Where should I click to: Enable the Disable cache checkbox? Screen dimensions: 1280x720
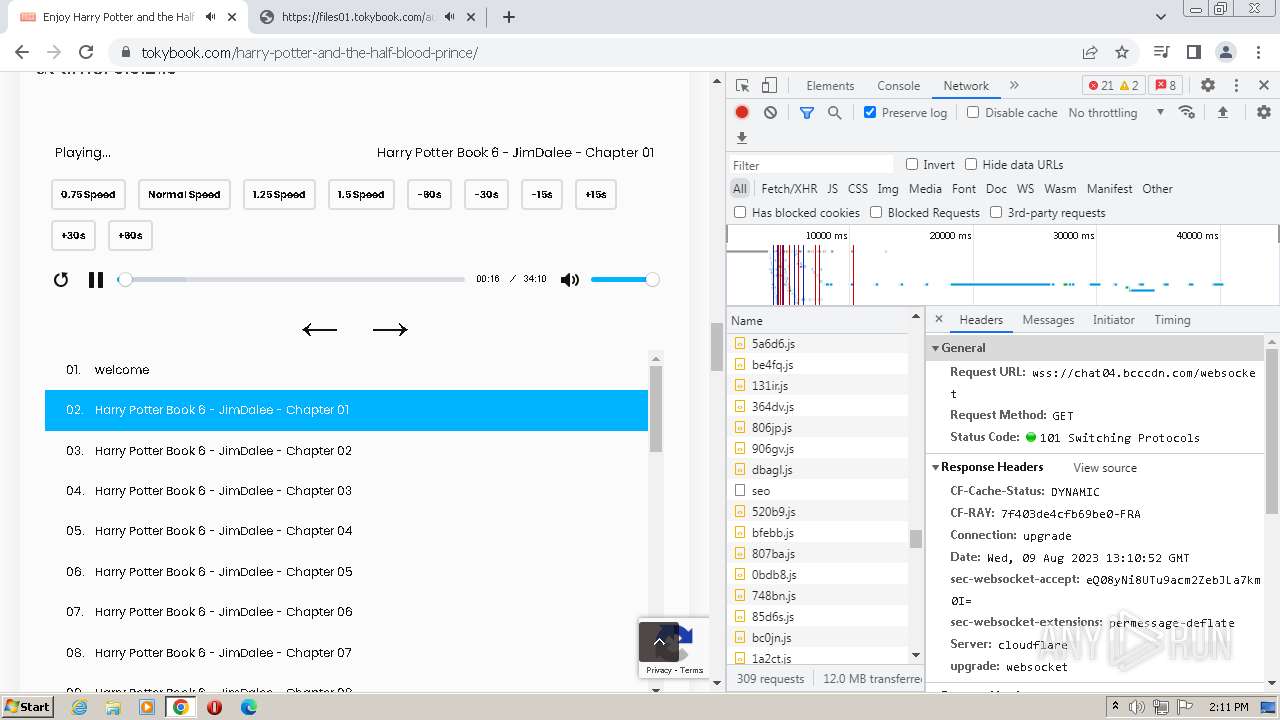(973, 112)
